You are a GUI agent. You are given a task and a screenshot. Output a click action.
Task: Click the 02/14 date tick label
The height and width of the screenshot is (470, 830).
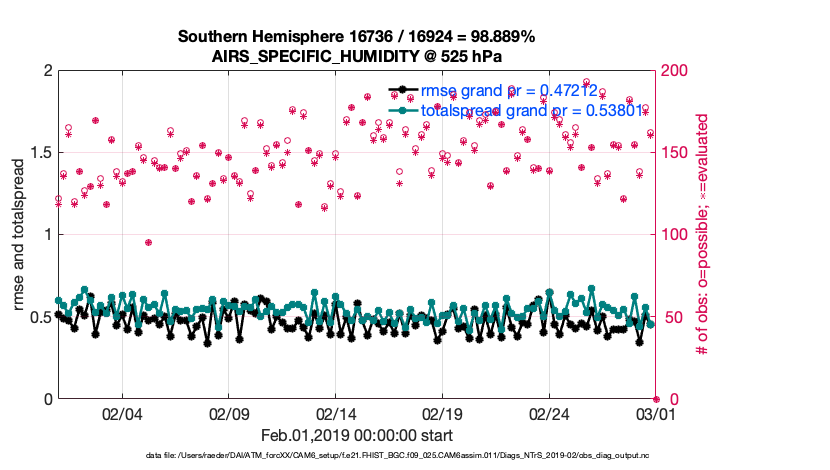point(336,414)
